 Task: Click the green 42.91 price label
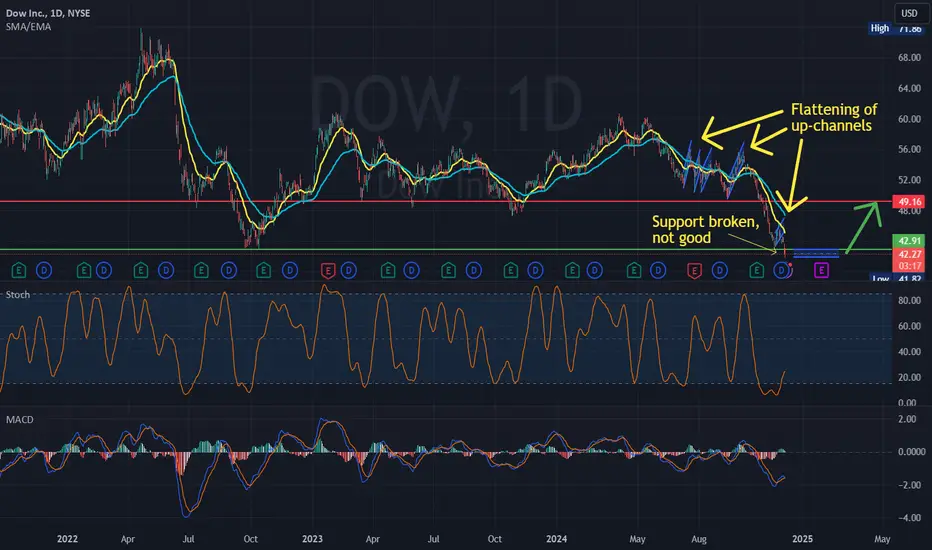coord(909,241)
